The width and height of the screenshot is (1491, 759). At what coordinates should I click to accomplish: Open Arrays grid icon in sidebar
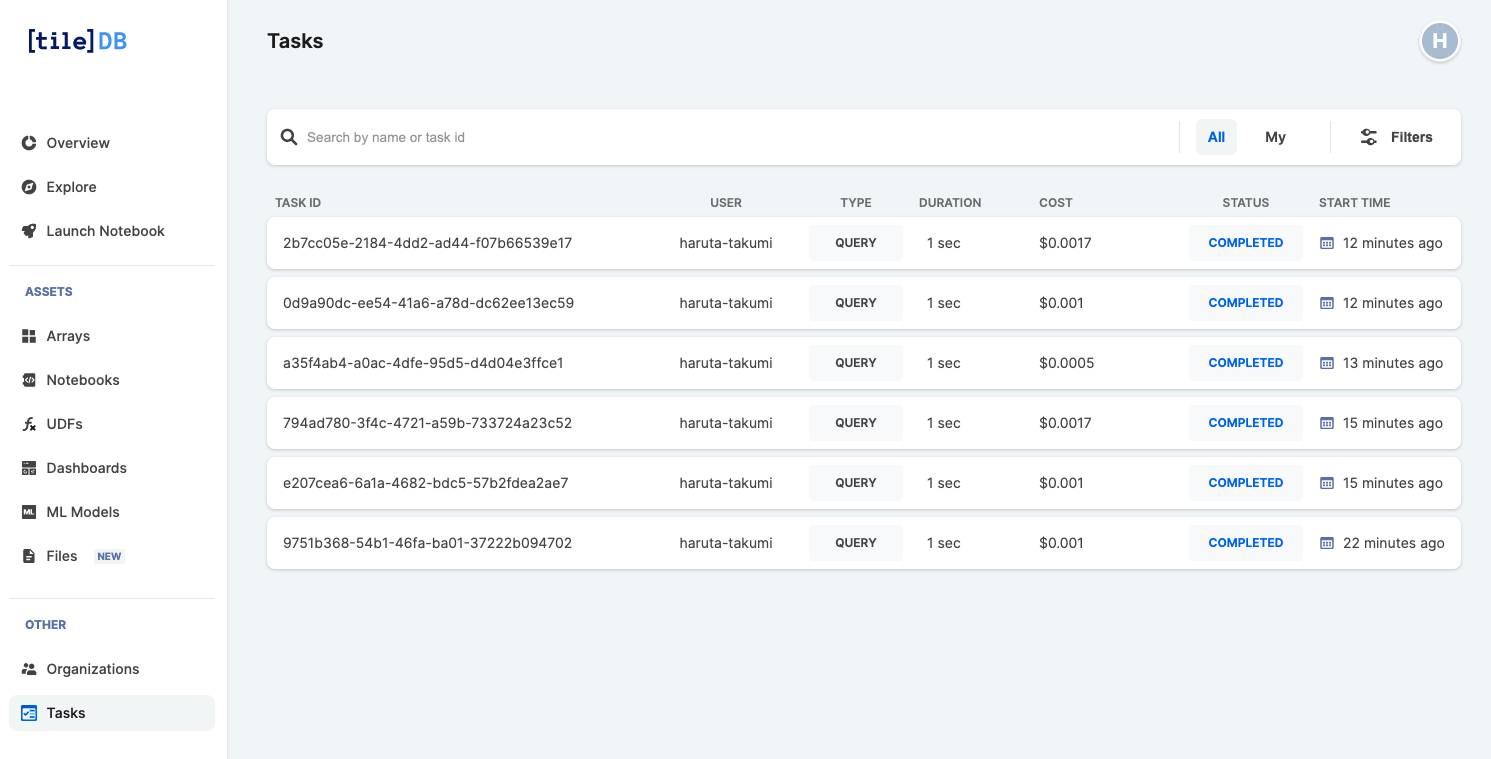point(29,336)
